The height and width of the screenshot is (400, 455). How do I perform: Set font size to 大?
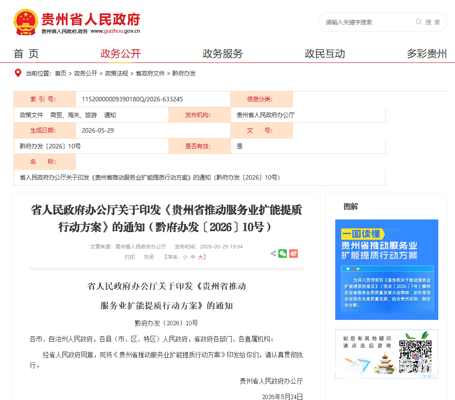[201, 257]
